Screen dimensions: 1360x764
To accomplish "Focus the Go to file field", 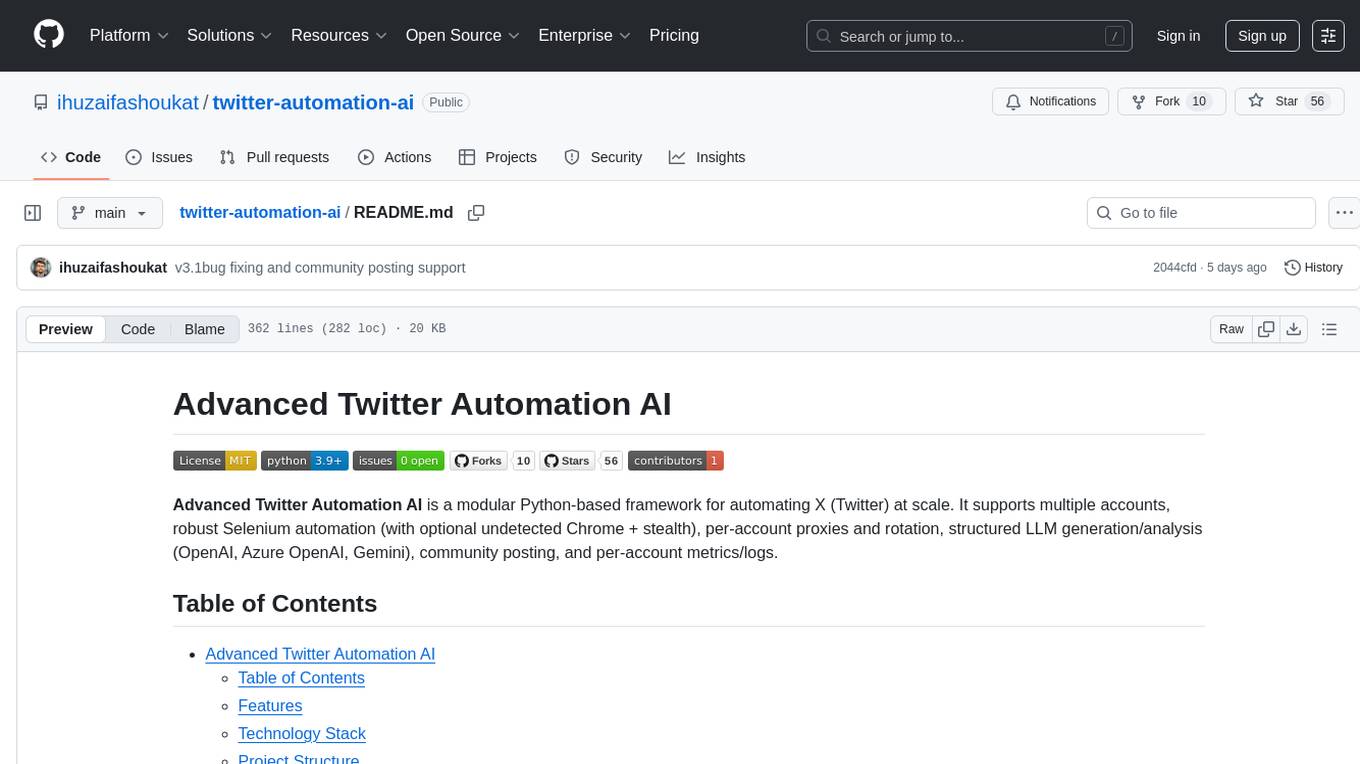I will click(x=1201, y=213).
